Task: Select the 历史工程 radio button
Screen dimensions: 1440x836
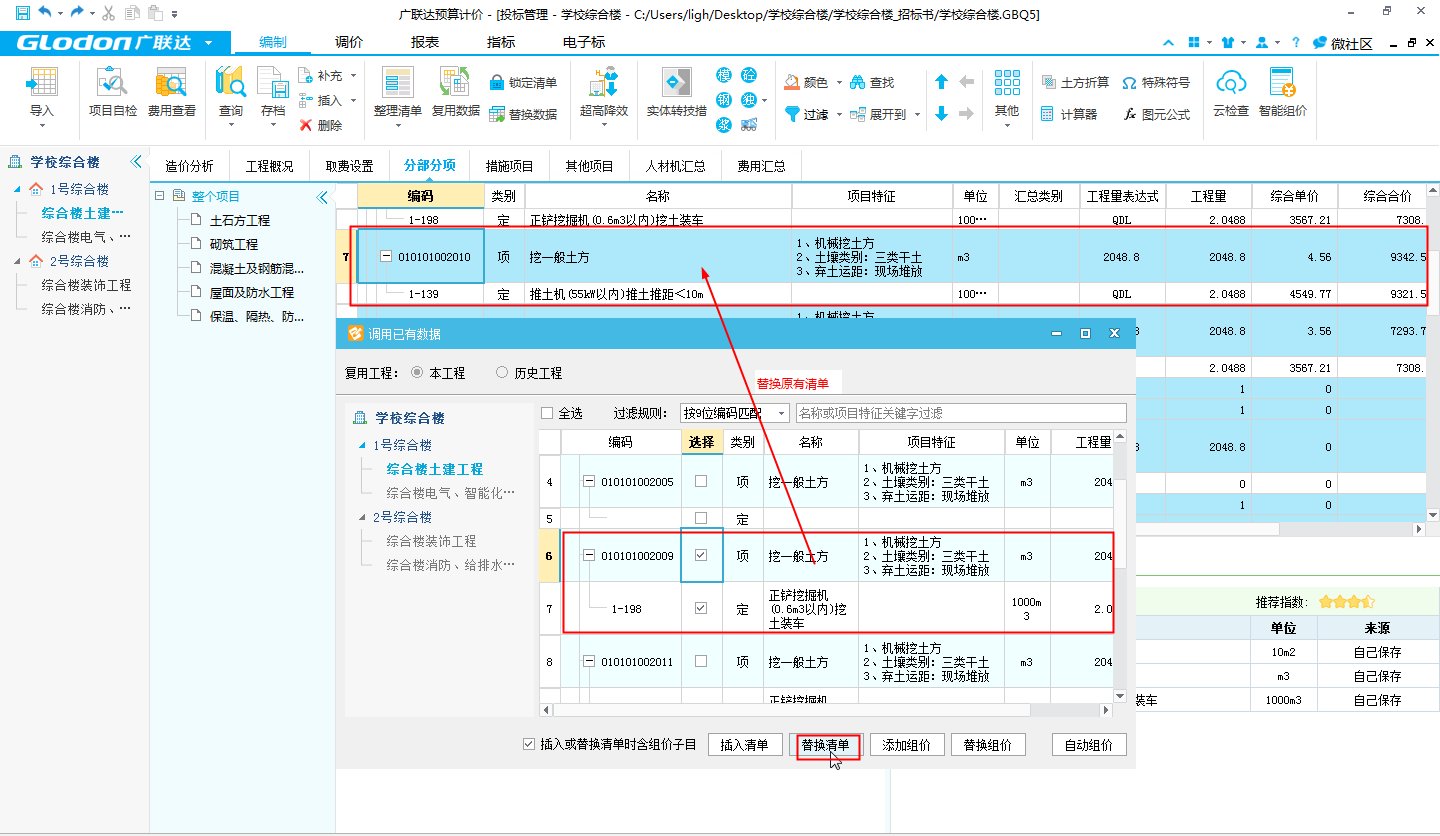Action: [x=502, y=373]
